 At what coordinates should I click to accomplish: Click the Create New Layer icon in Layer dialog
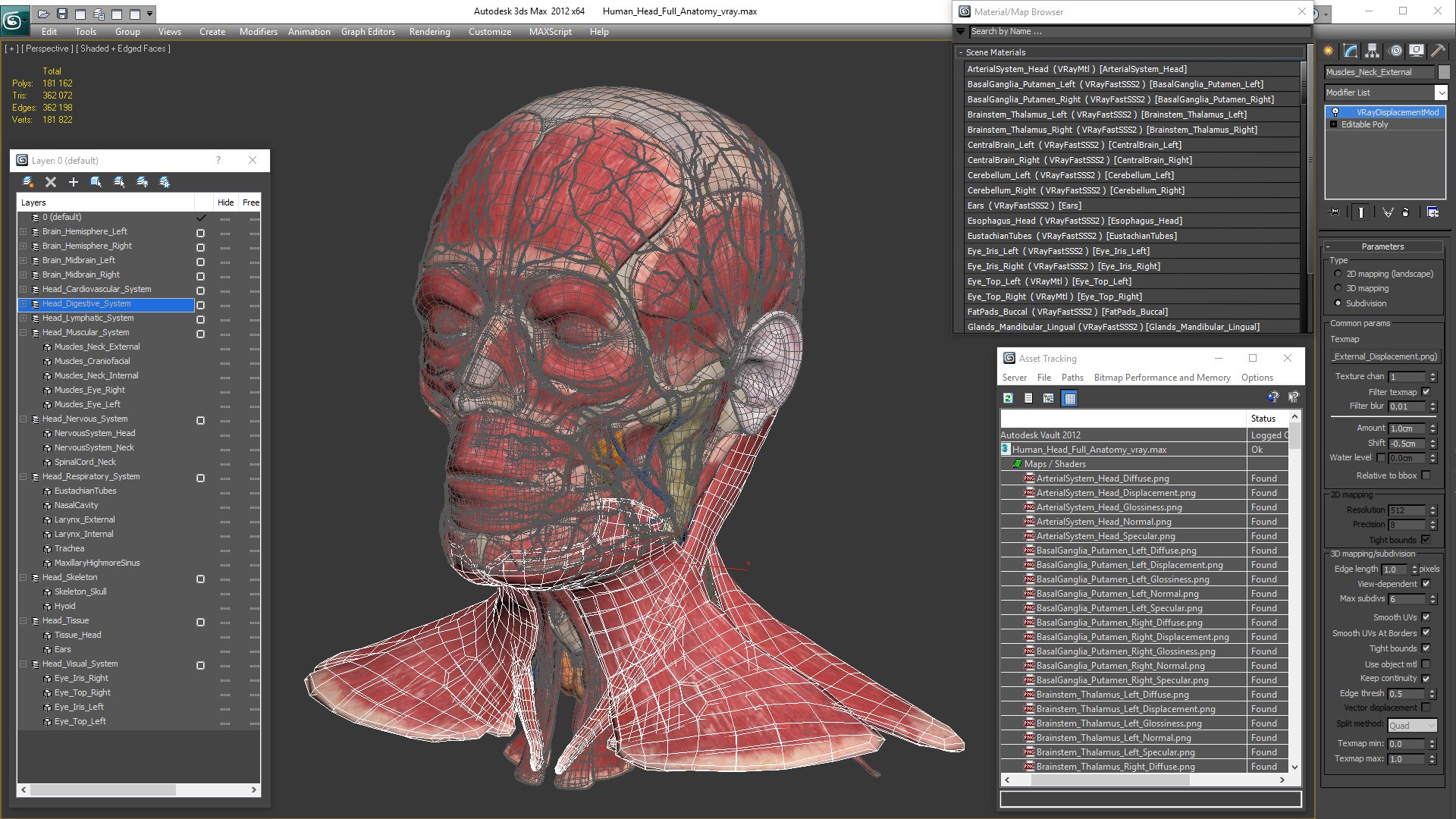(28, 182)
